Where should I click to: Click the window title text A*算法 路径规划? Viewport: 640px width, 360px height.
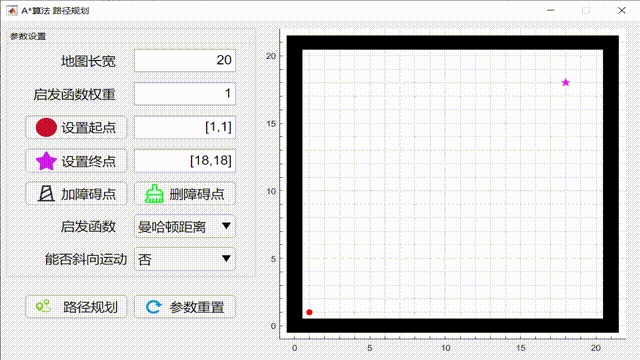point(55,11)
